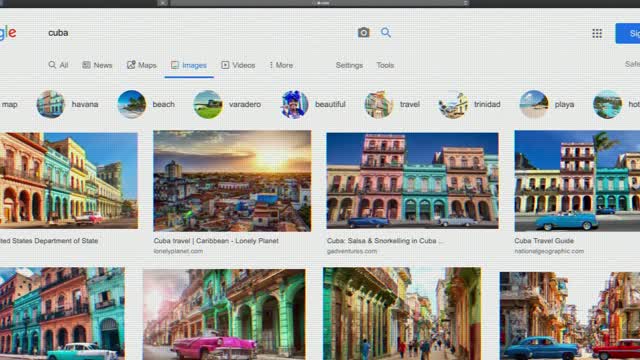
Task: Select the beach filter chip
Action: pos(146,104)
